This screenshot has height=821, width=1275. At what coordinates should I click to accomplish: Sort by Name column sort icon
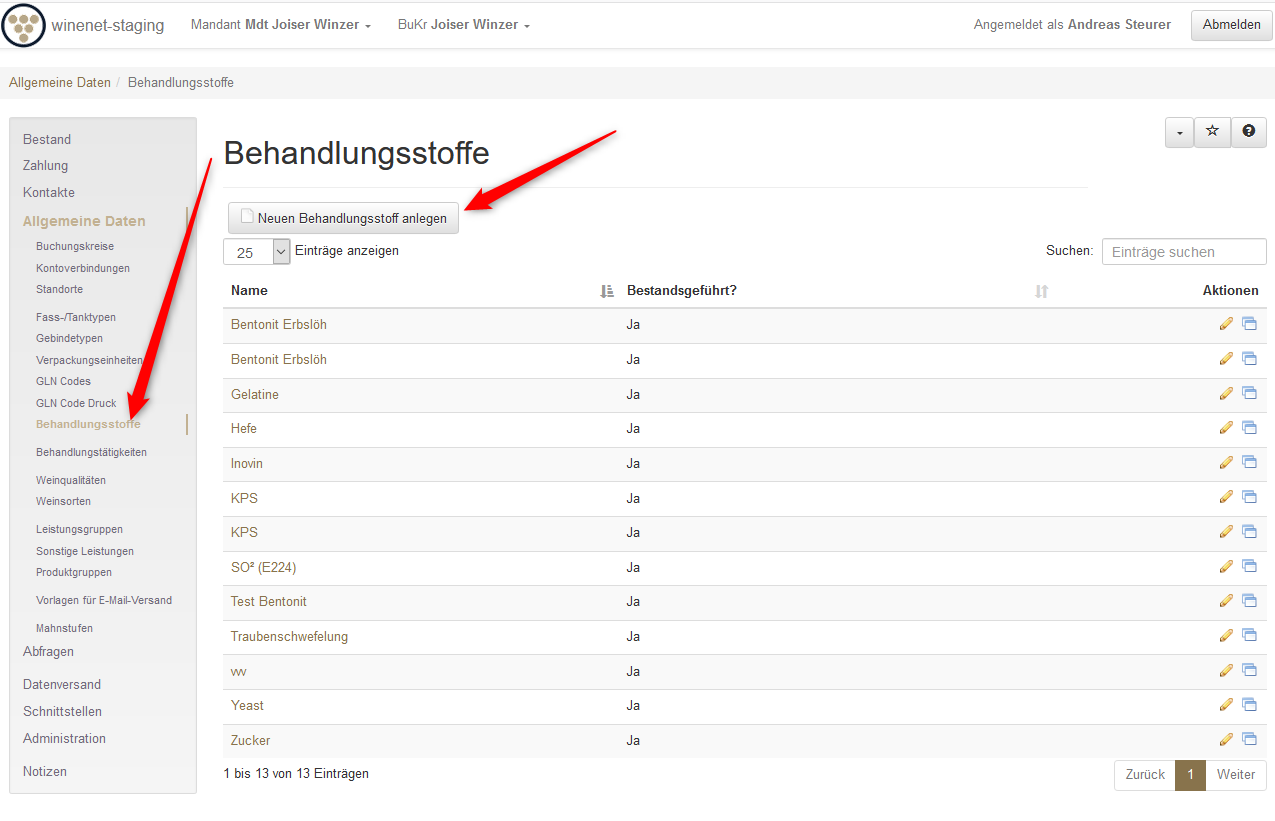click(x=606, y=291)
